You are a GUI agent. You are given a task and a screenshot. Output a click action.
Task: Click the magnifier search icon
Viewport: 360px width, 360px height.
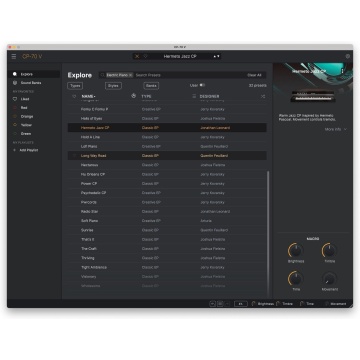[x=103, y=75]
